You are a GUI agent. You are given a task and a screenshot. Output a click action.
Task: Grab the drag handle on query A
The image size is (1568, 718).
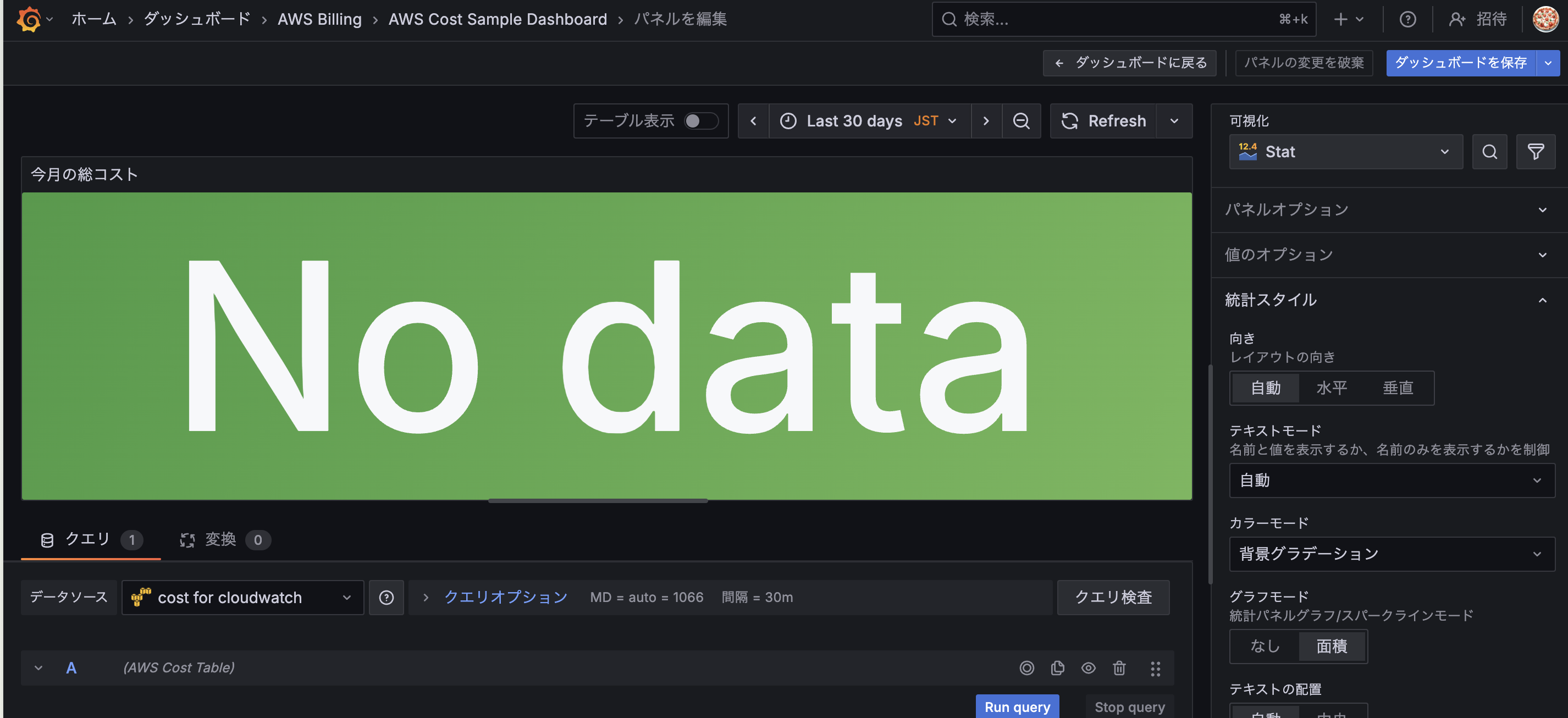[1155, 668]
